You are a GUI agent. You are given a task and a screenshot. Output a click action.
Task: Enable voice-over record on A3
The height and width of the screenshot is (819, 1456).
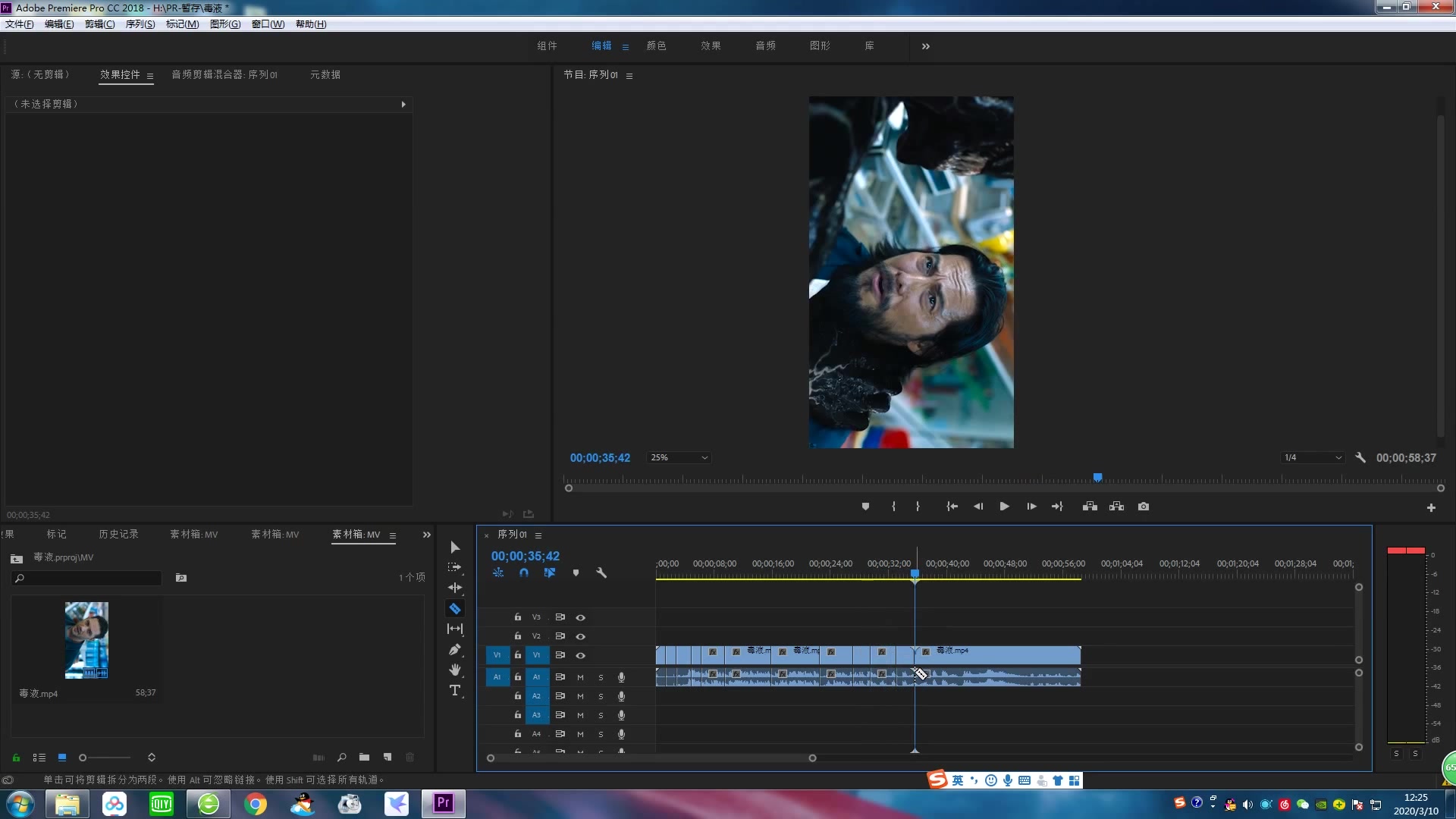621,715
